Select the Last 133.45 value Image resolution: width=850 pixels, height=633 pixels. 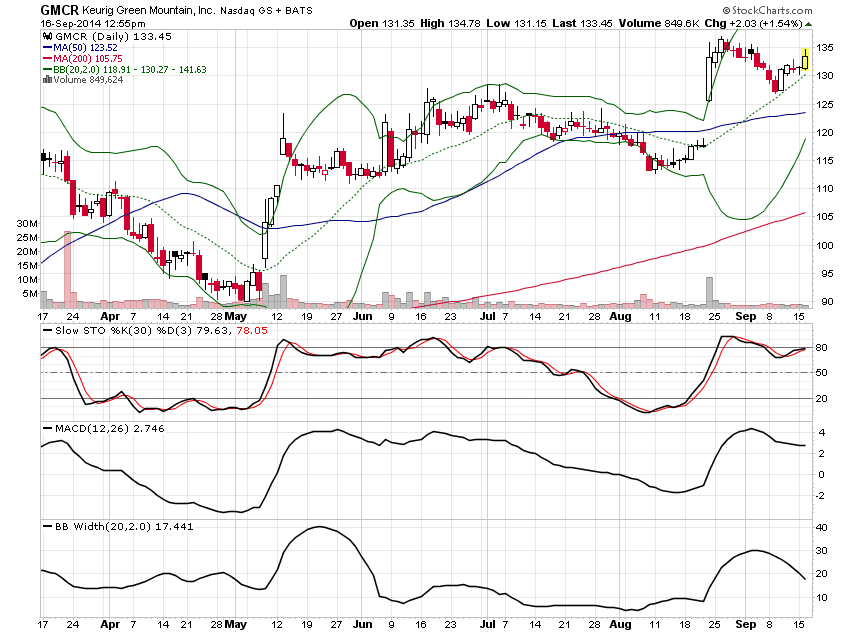tap(582, 23)
